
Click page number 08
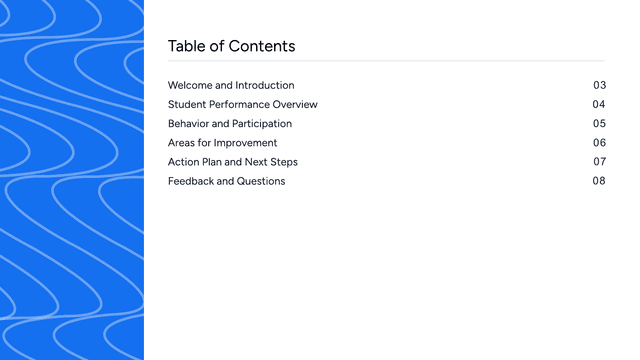[599, 181]
